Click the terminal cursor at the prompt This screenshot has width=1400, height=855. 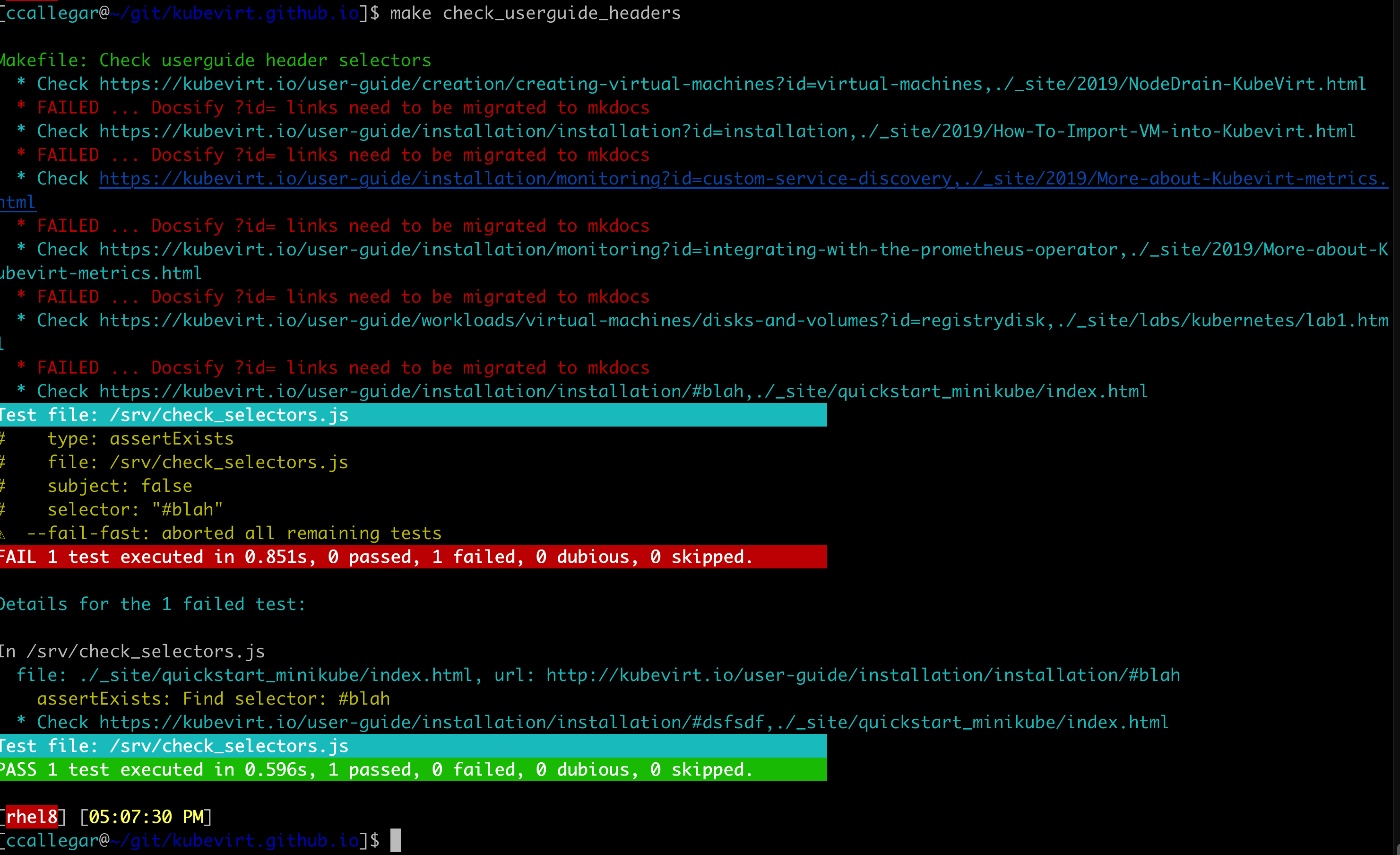point(396,840)
